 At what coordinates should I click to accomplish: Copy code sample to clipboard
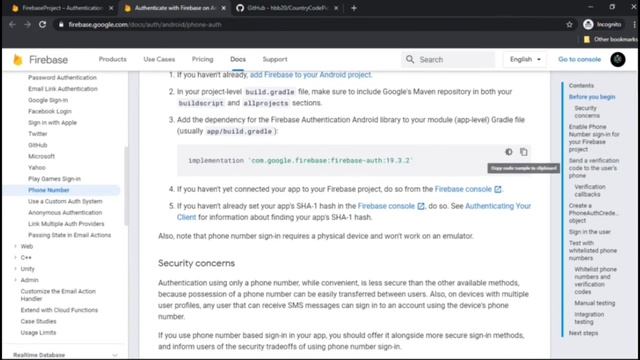524,152
